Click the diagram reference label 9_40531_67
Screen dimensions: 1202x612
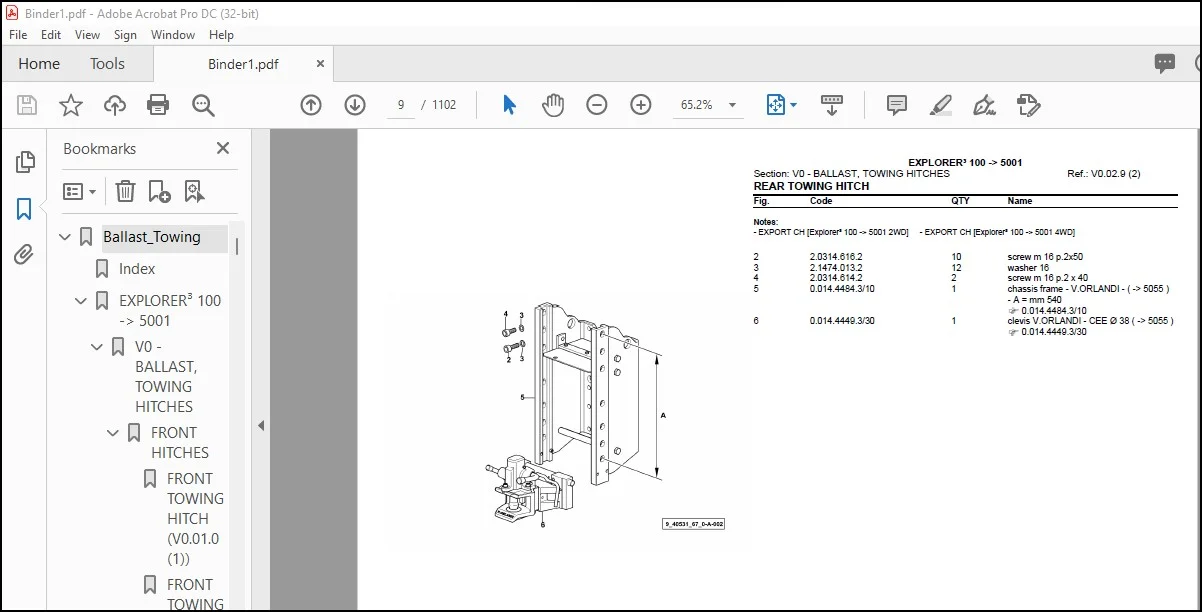click(693, 524)
